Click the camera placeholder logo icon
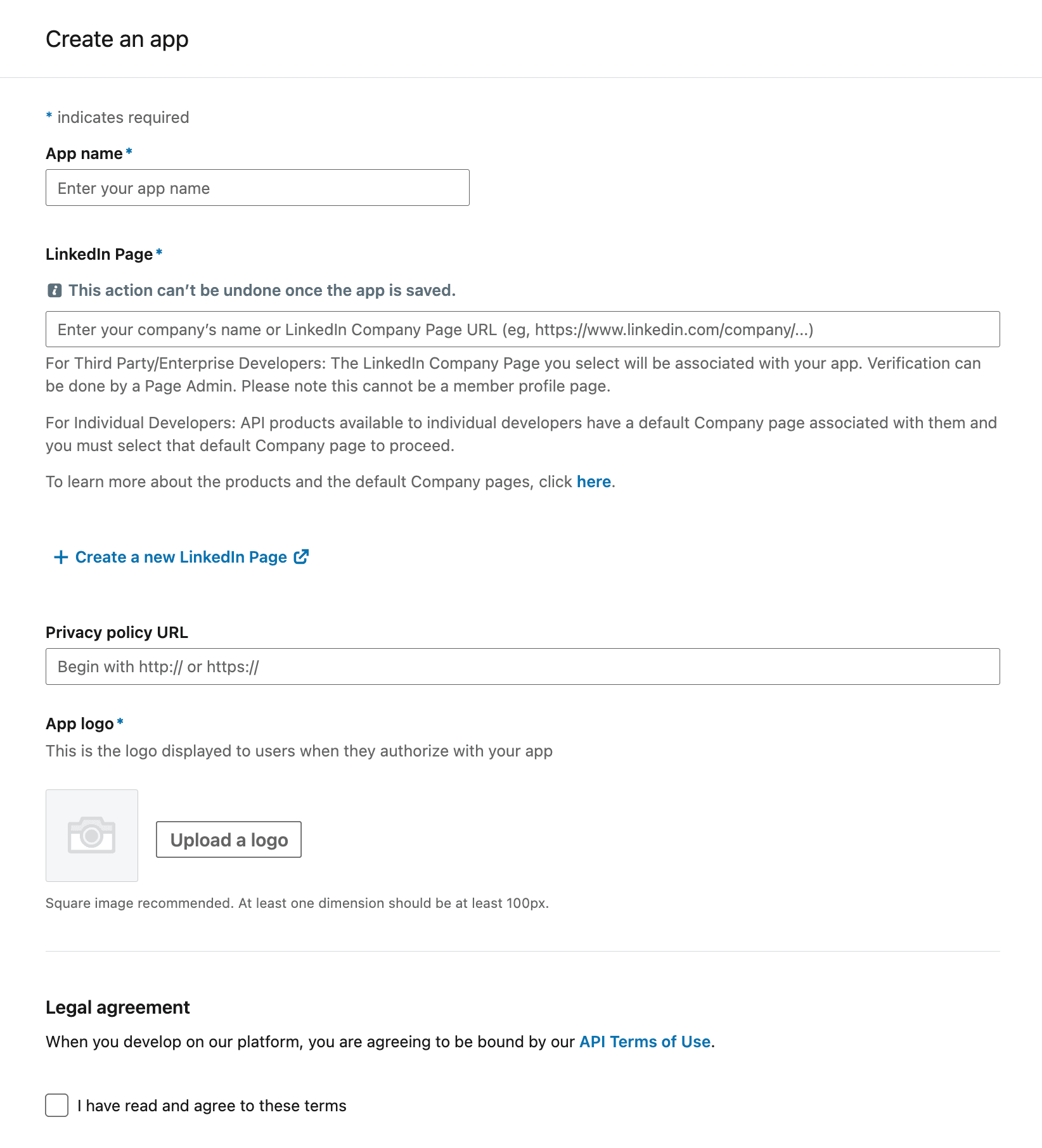The width and height of the screenshot is (1042, 1148). 91,835
